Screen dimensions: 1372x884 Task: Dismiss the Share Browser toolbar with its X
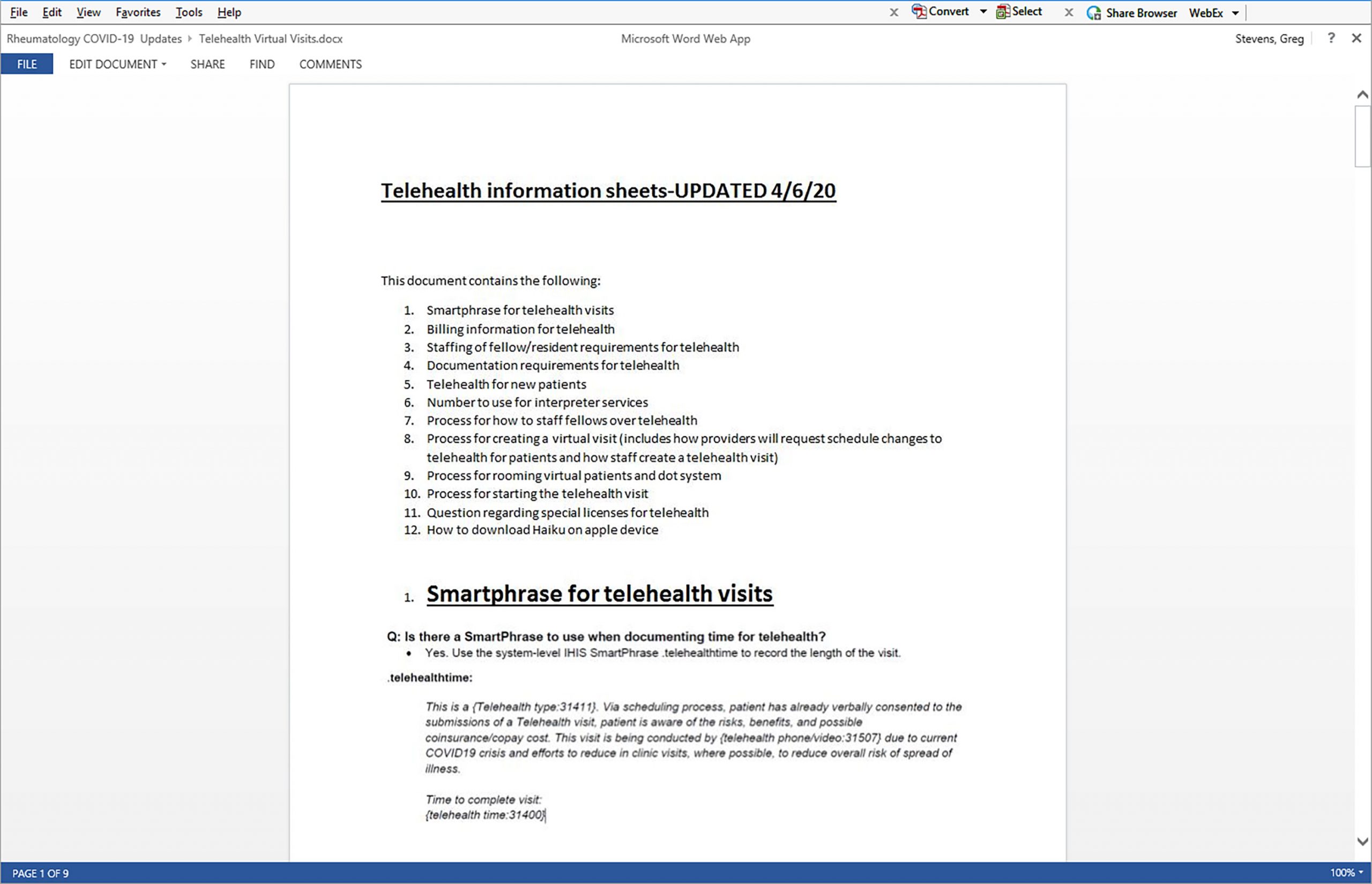coord(1069,13)
